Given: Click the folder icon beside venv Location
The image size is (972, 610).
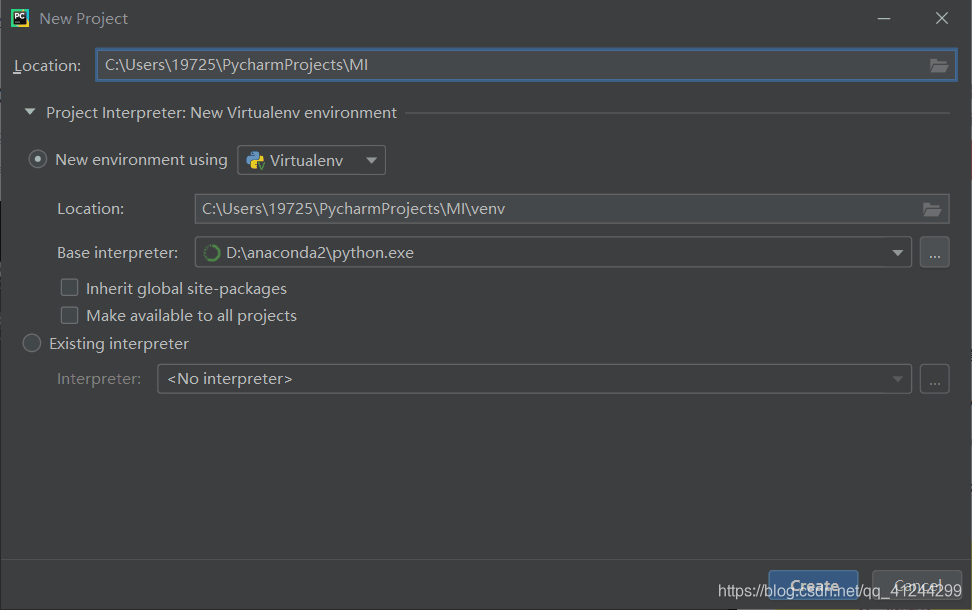Looking at the screenshot, I should tap(932, 209).
